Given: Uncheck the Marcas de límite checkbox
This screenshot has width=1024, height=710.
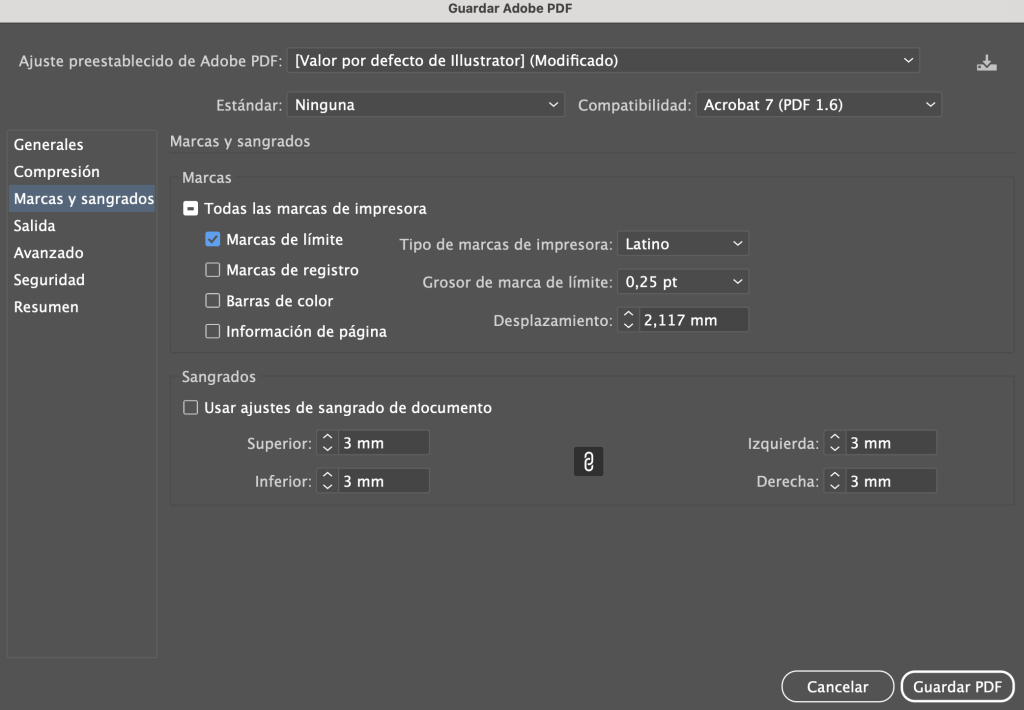Looking at the screenshot, I should (212, 240).
